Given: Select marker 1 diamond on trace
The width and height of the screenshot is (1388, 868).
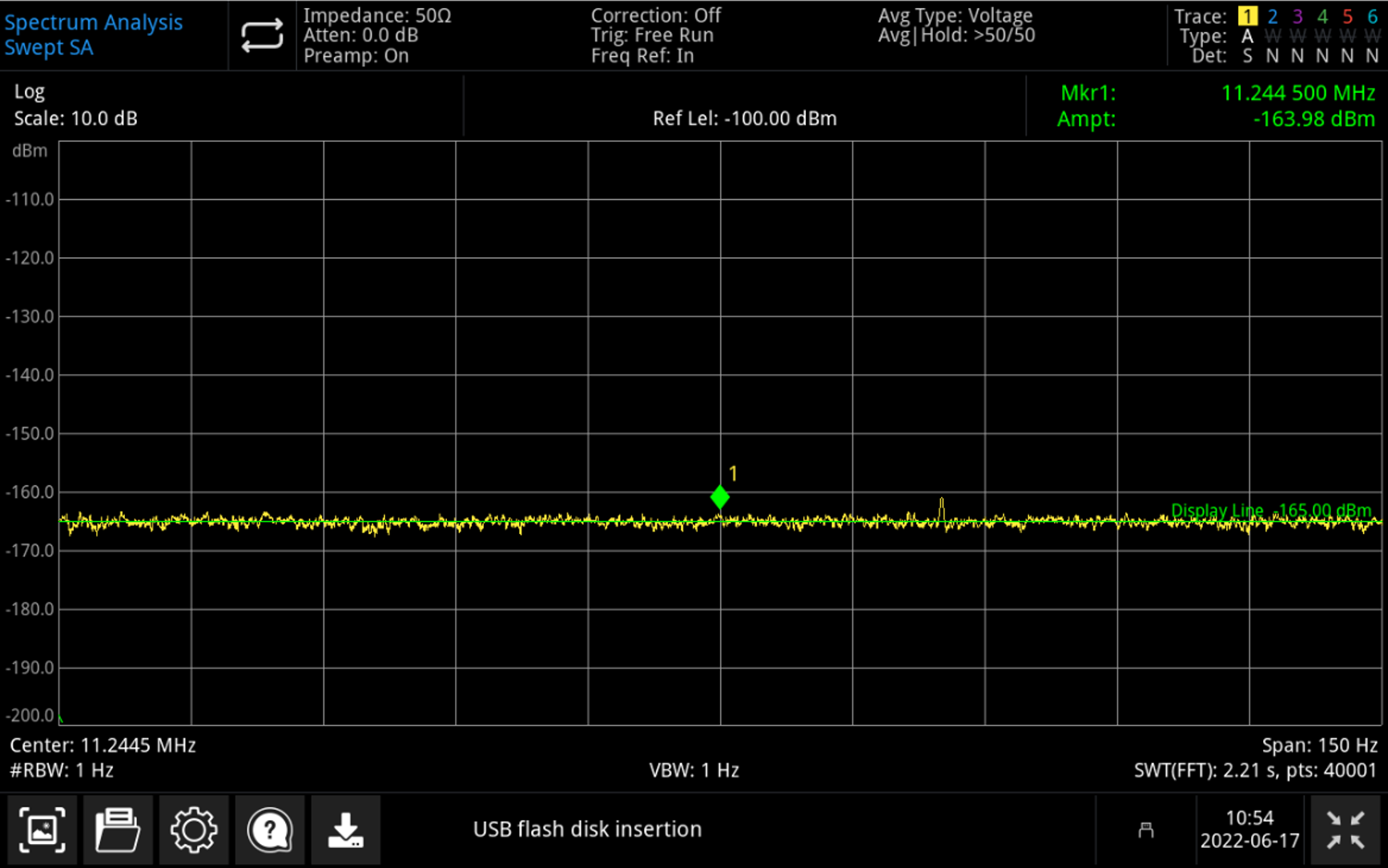Looking at the screenshot, I should (720, 497).
